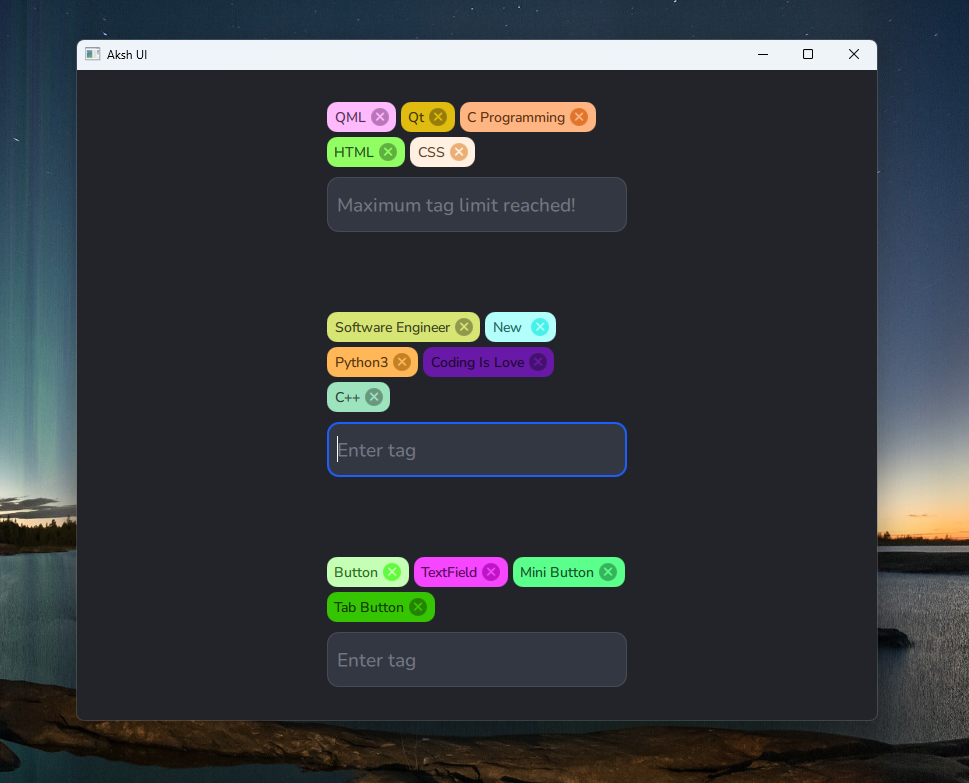Remove the Mini Button tag
The image size is (969, 783).
pos(608,572)
